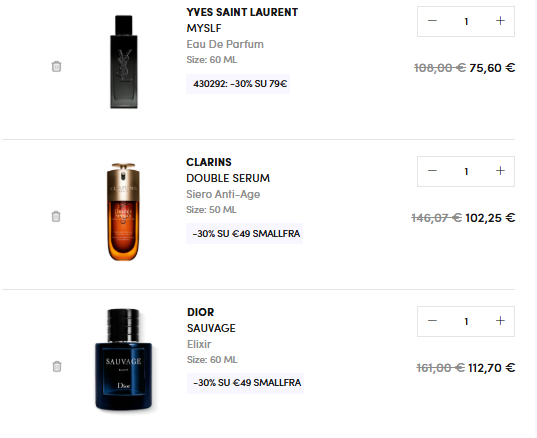Open the YSL MYSLF bottle thumbnail
This screenshot has height=438, width=537.
point(124,62)
